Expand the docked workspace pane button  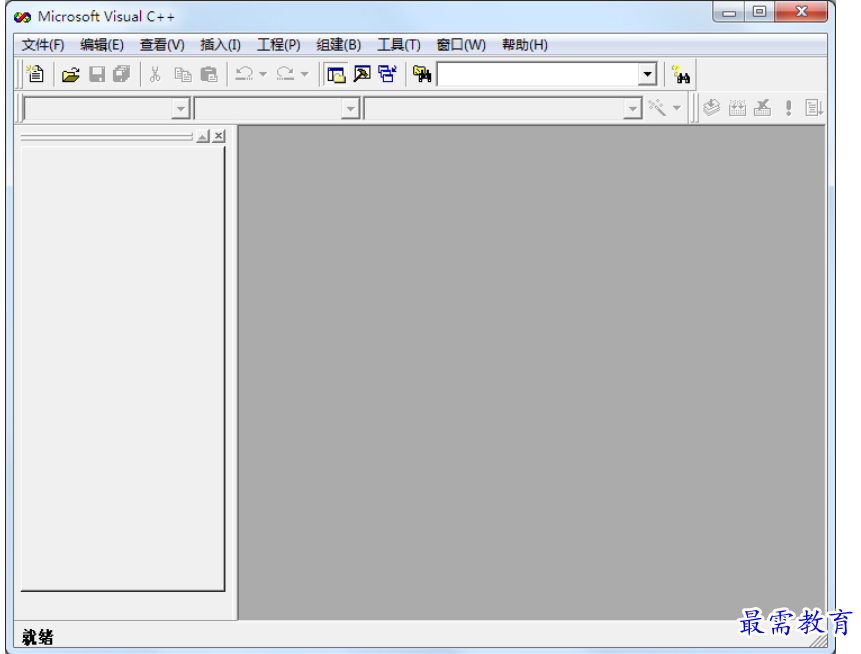tap(203, 136)
